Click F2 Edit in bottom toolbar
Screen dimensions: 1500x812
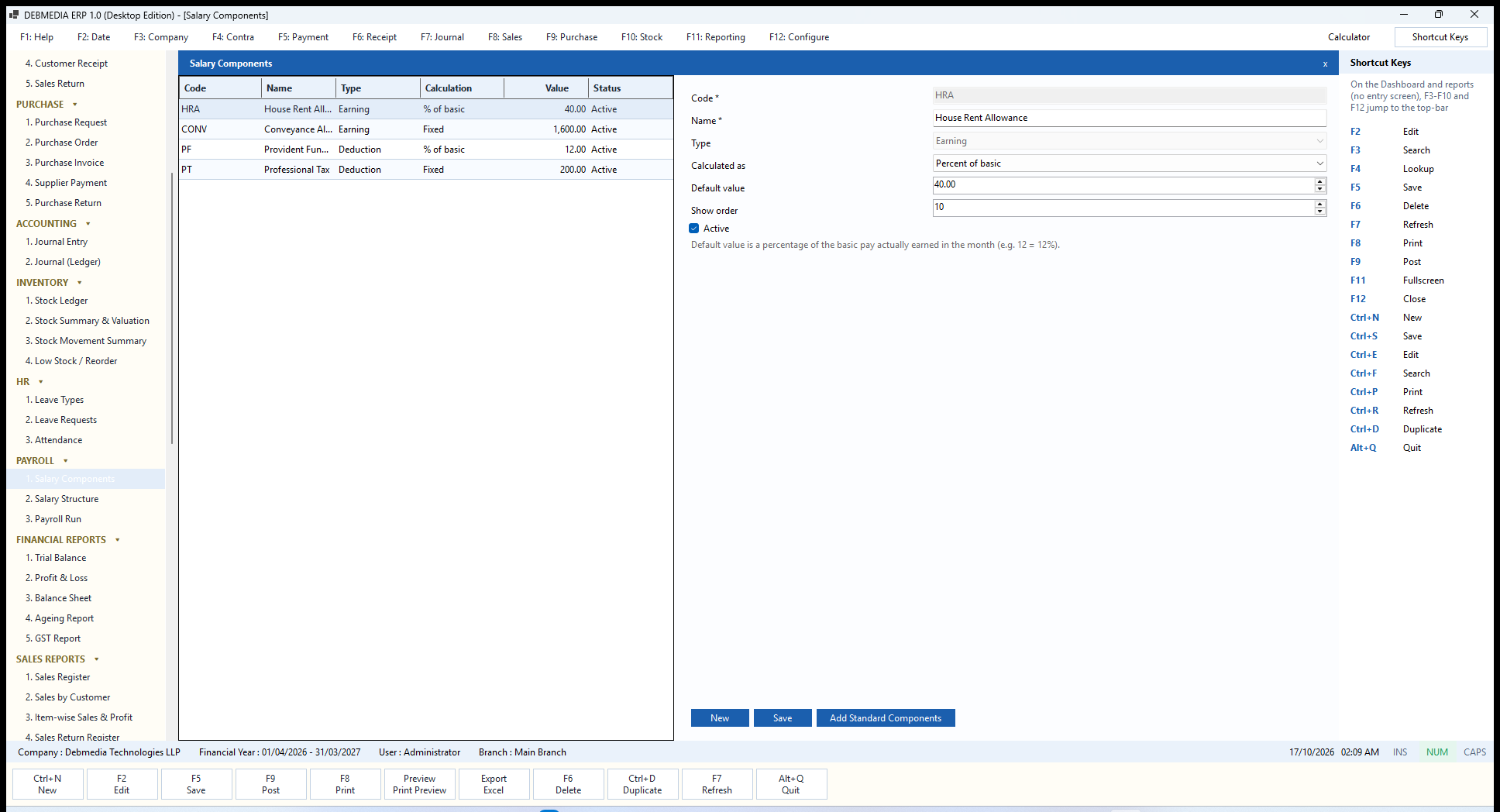click(122, 784)
